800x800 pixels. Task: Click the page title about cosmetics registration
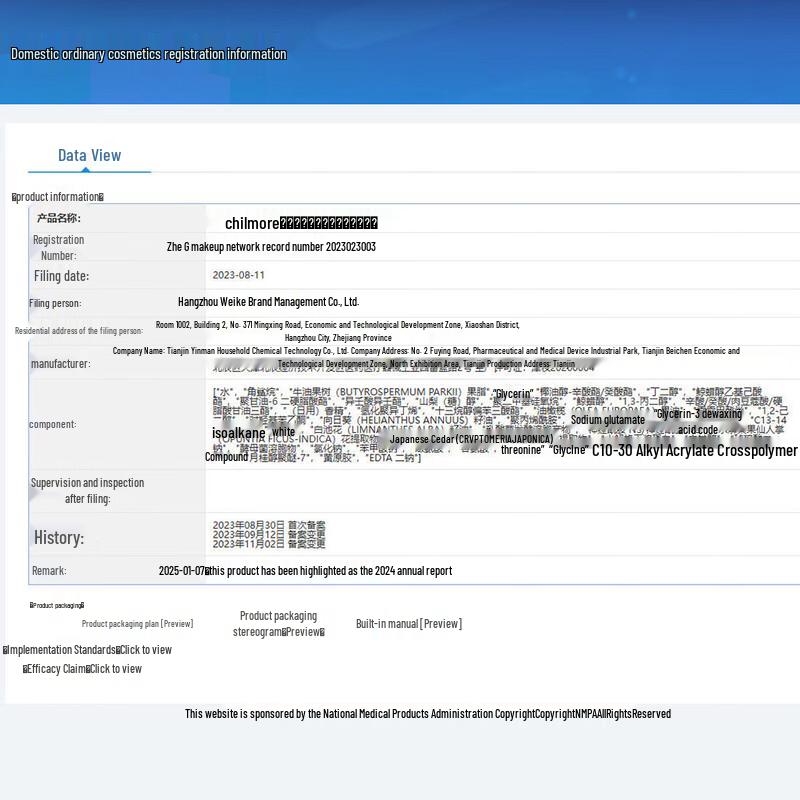(148, 54)
